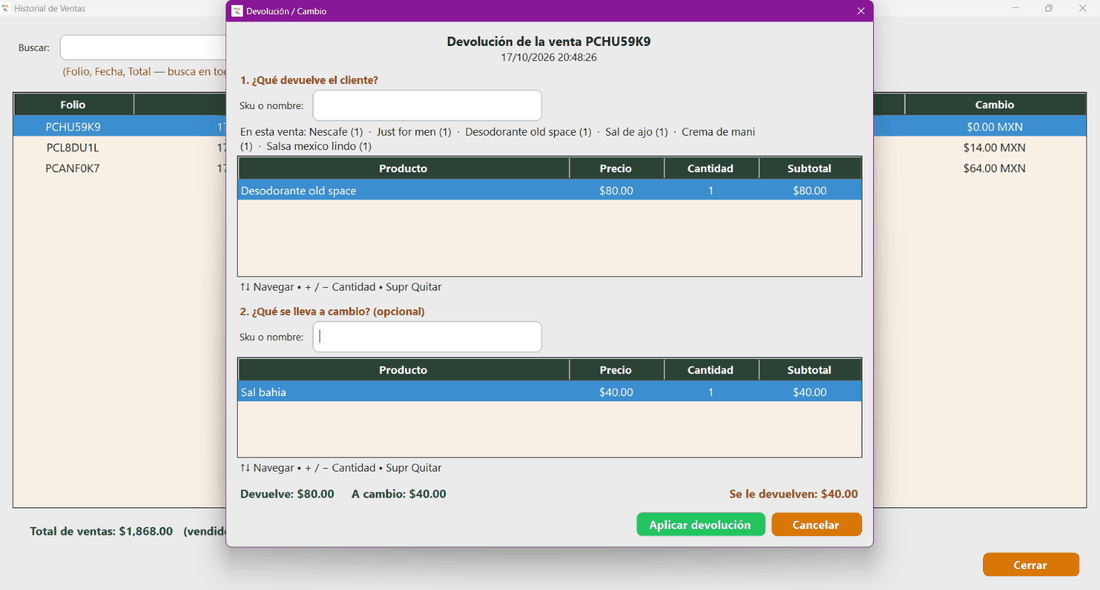This screenshot has height=590, width=1100.
Task: Cancel the return with Cancelar button
Action: [816, 525]
